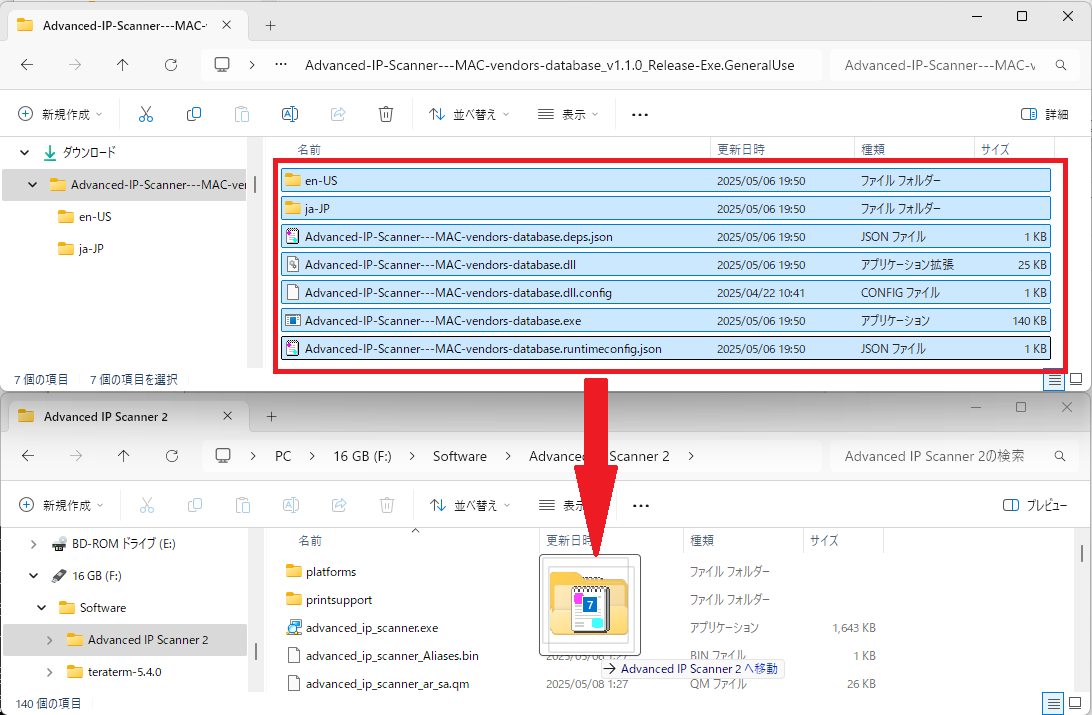1092x715 pixels.
Task: Go up one folder in bottom window
Action: pyautogui.click(x=123, y=456)
